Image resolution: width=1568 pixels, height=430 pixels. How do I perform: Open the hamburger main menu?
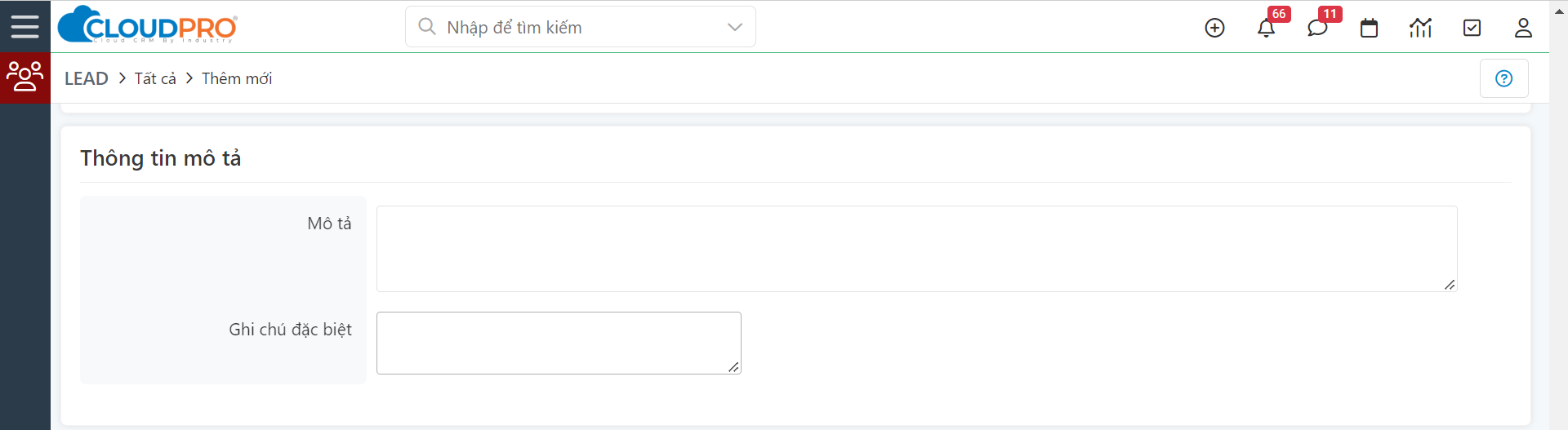point(24,27)
